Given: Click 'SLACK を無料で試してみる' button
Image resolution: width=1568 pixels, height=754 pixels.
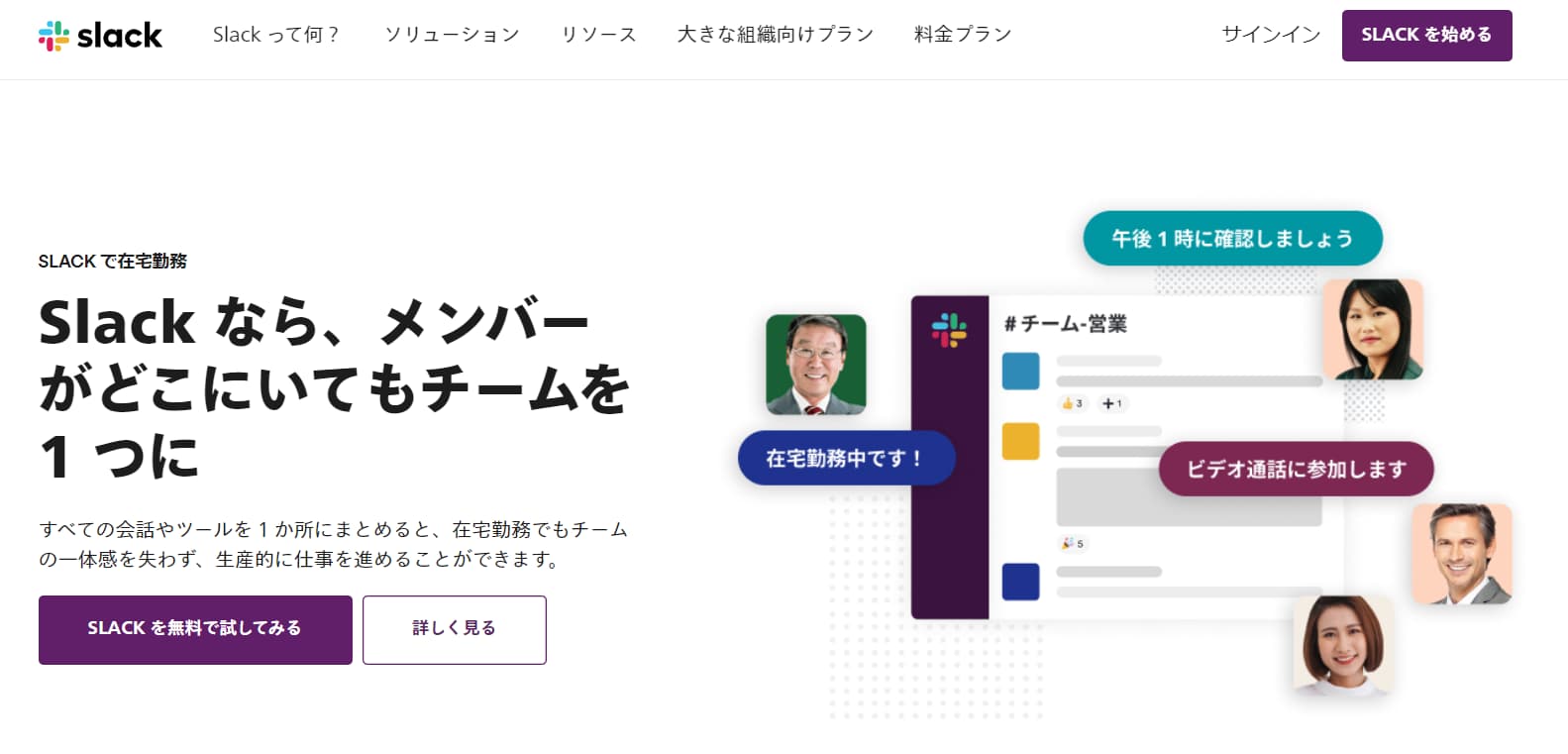Looking at the screenshot, I should point(195,629).
